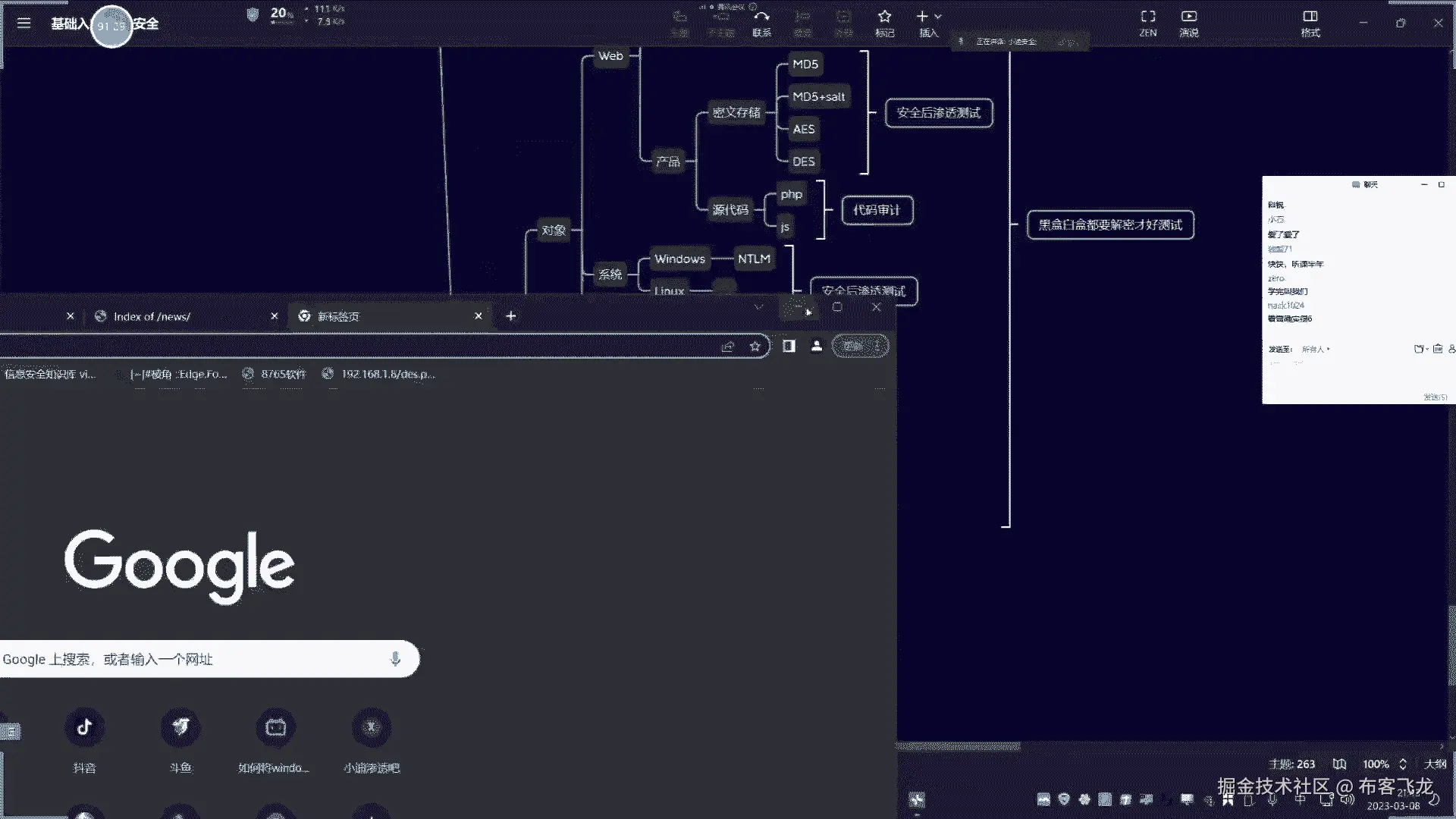
Task: Toggle the 格式 format panel
Action: 1310,22
